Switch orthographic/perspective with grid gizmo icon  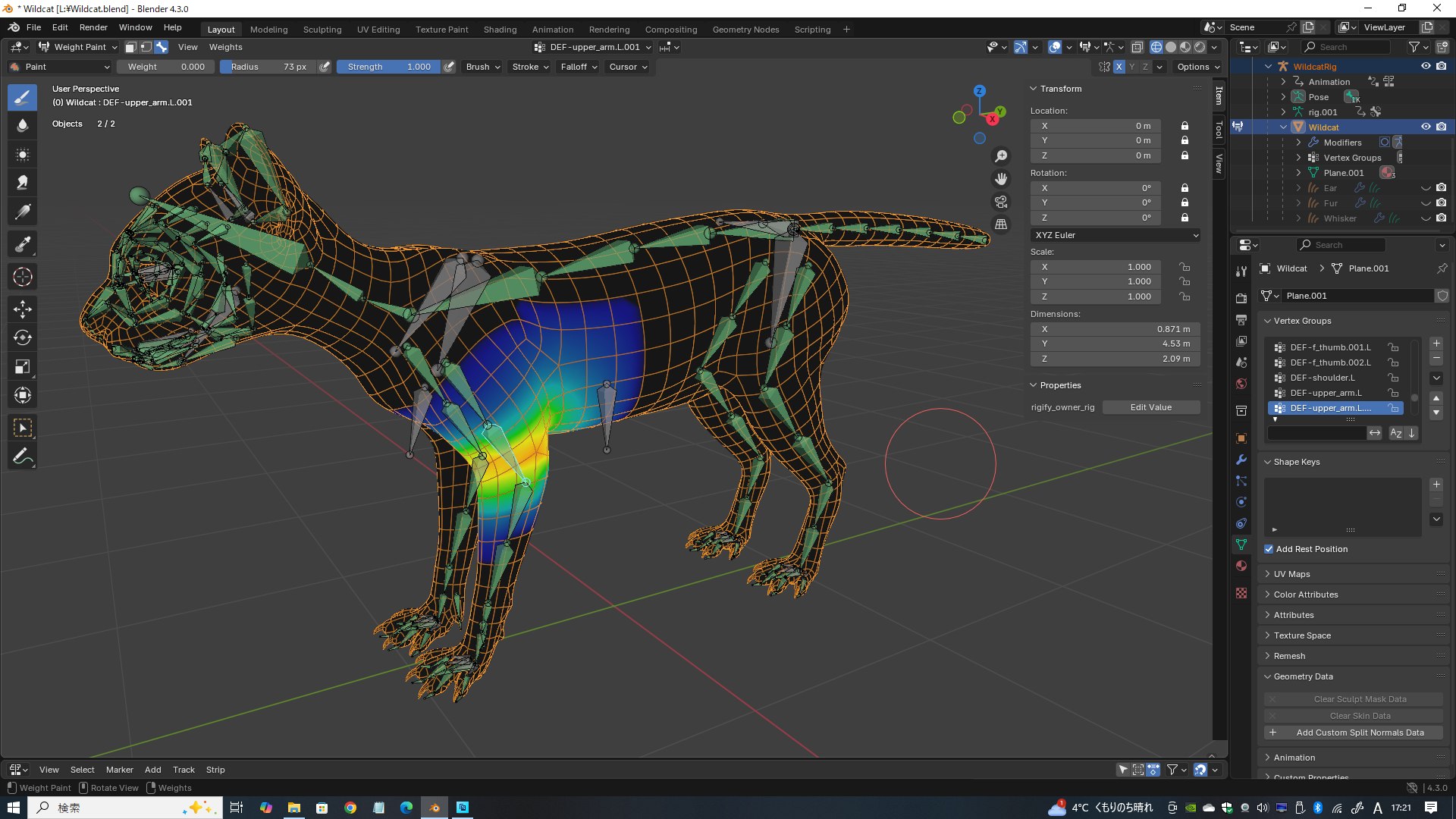[x=1002, y=224]
